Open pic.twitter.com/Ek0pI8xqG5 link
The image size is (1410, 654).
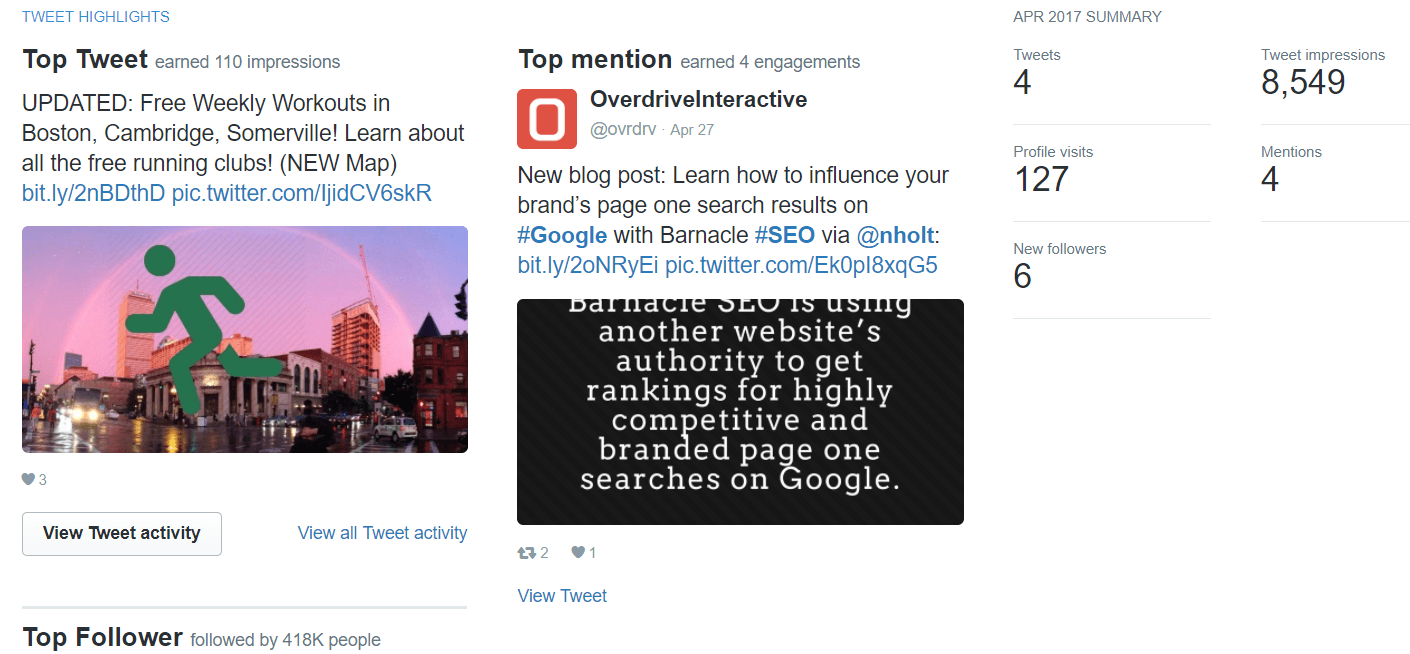click(x=801, y=265)
